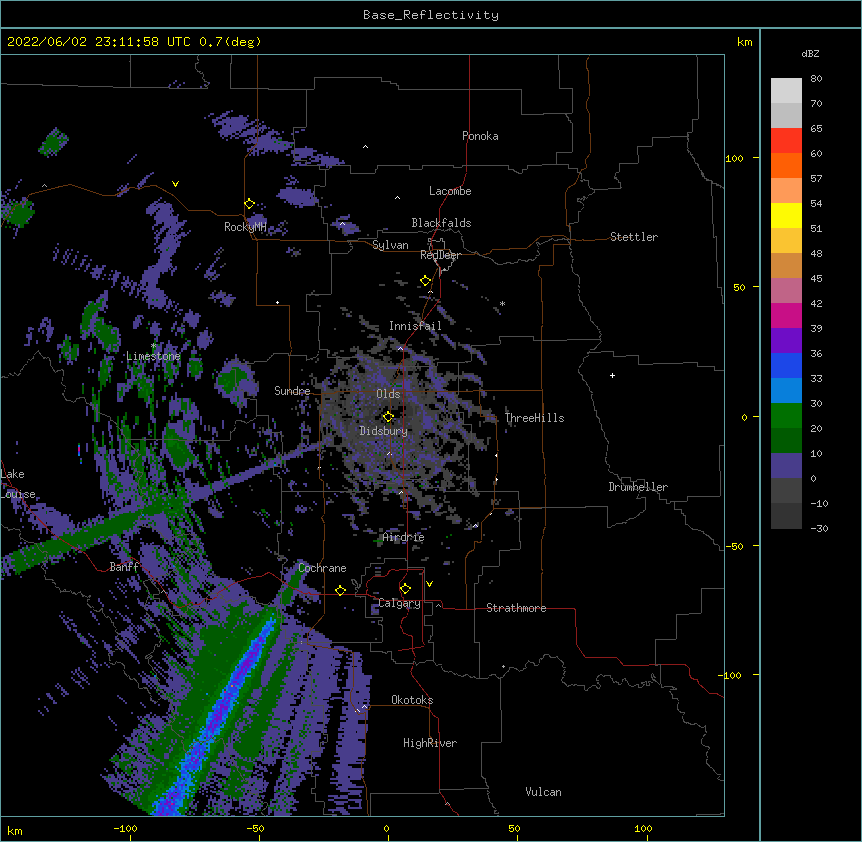Click the Sylvan label on the map
The width and height of the screenshot is (862, 842).
click(x=390, y=245)
